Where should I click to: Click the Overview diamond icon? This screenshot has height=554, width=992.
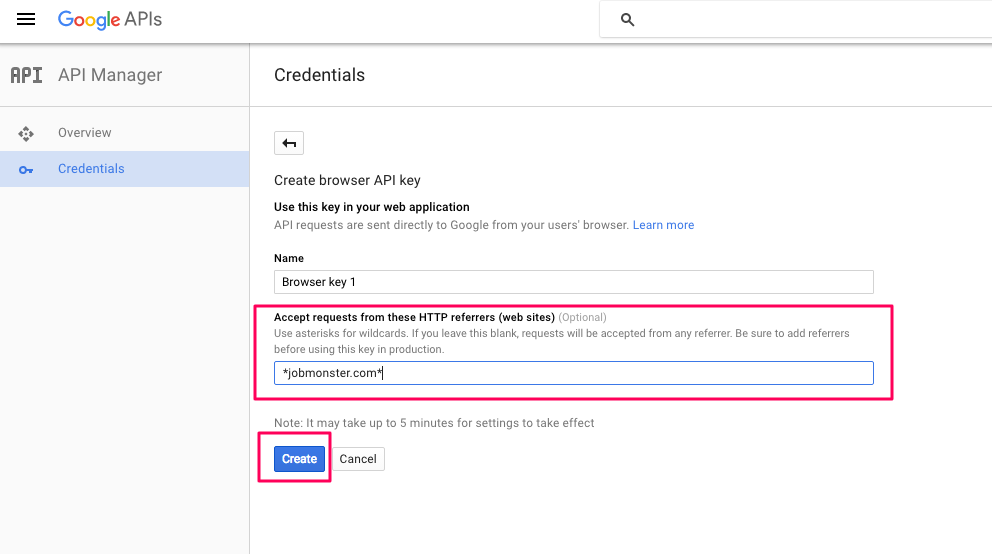point(26,133)
